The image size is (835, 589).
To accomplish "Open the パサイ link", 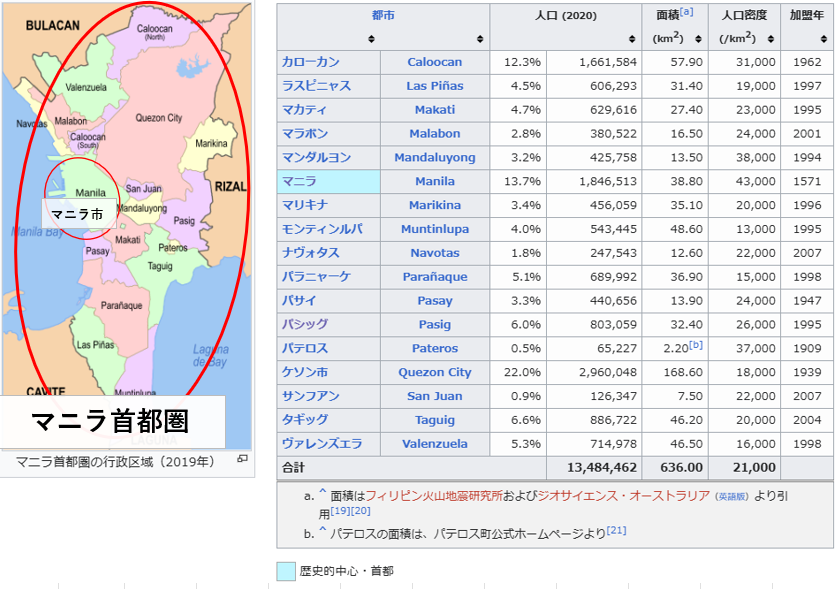I will tap(299, 301).
